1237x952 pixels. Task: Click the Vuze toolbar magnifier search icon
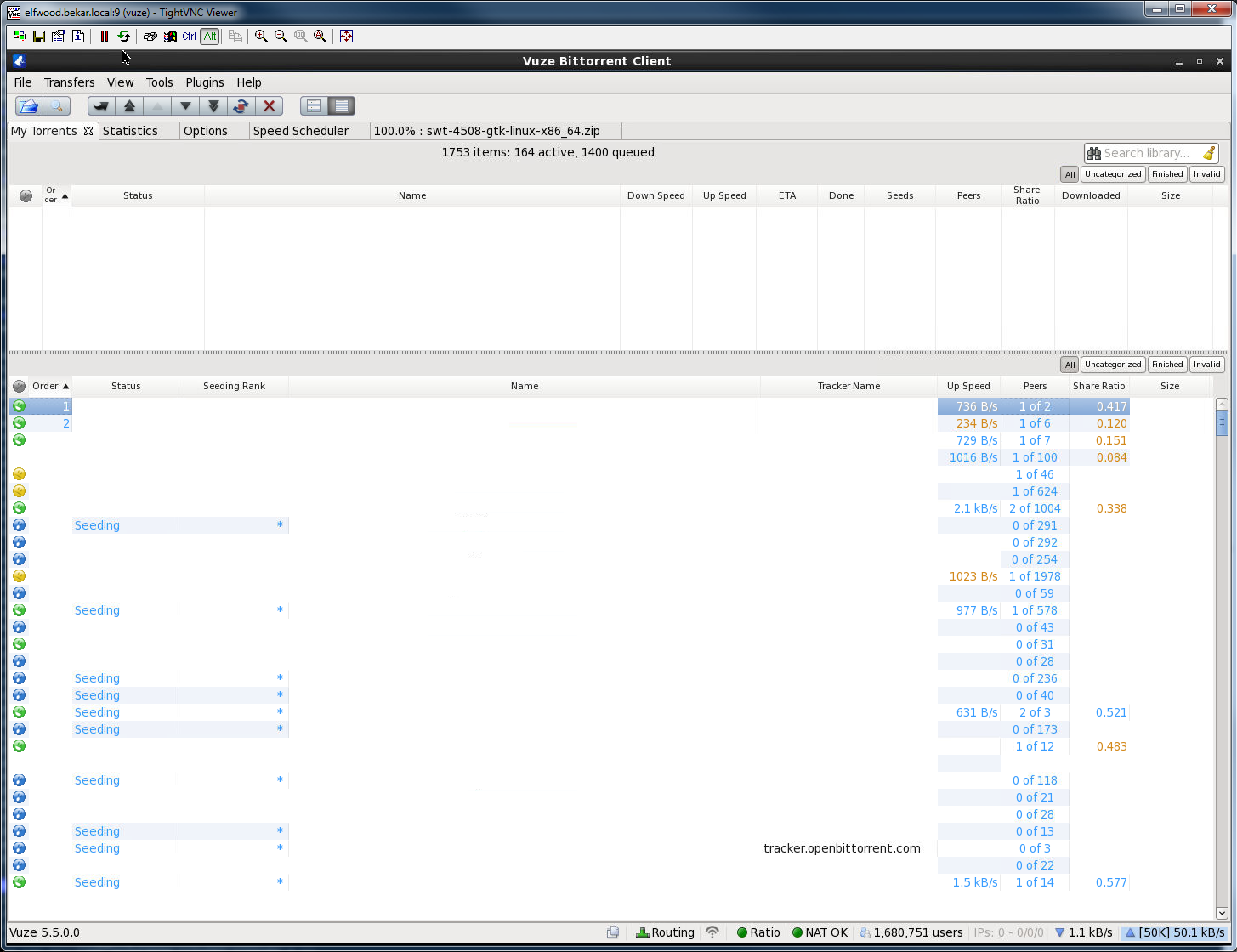tap(56, 106)
